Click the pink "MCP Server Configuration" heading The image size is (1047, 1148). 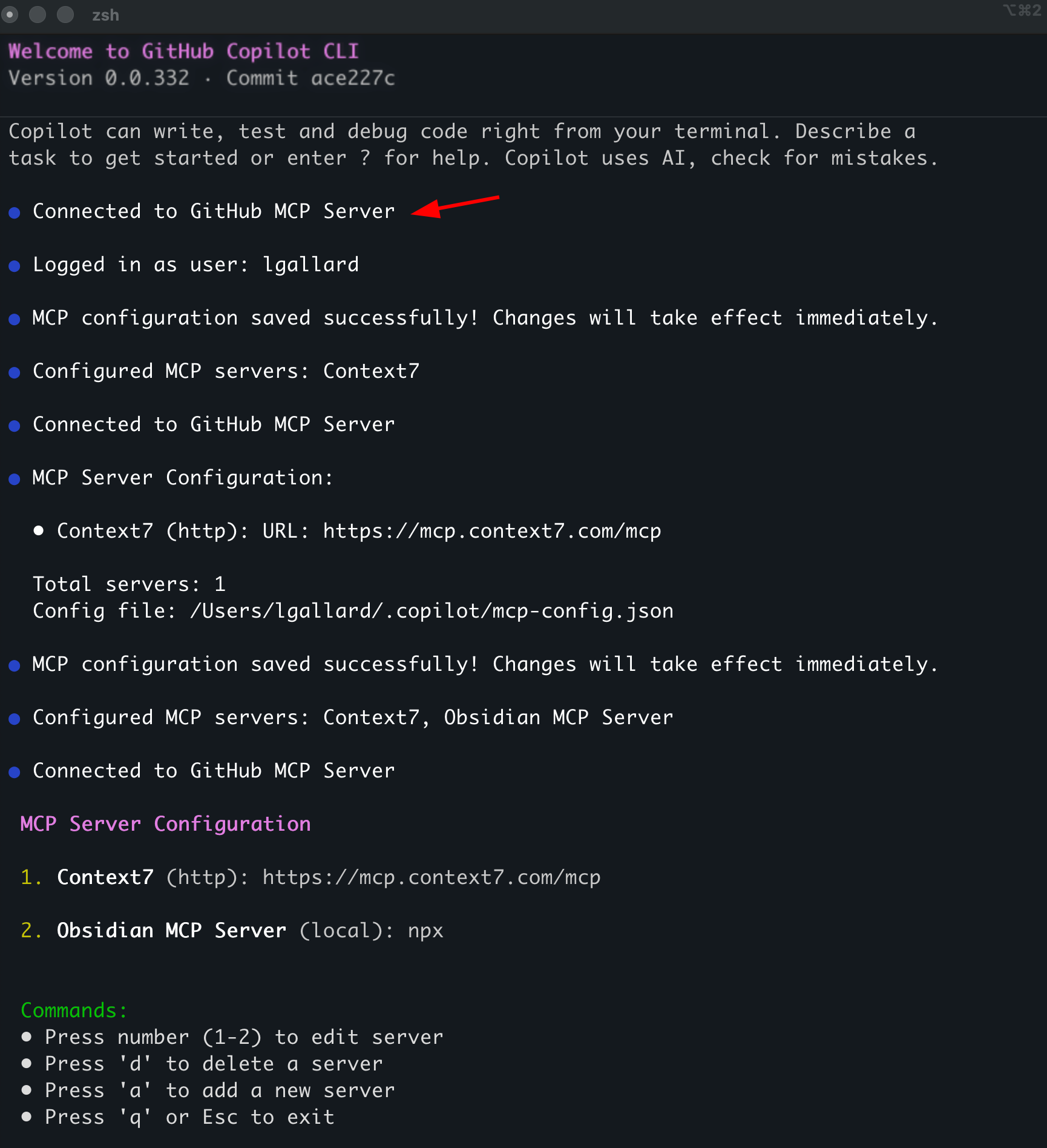click(165, 824)
